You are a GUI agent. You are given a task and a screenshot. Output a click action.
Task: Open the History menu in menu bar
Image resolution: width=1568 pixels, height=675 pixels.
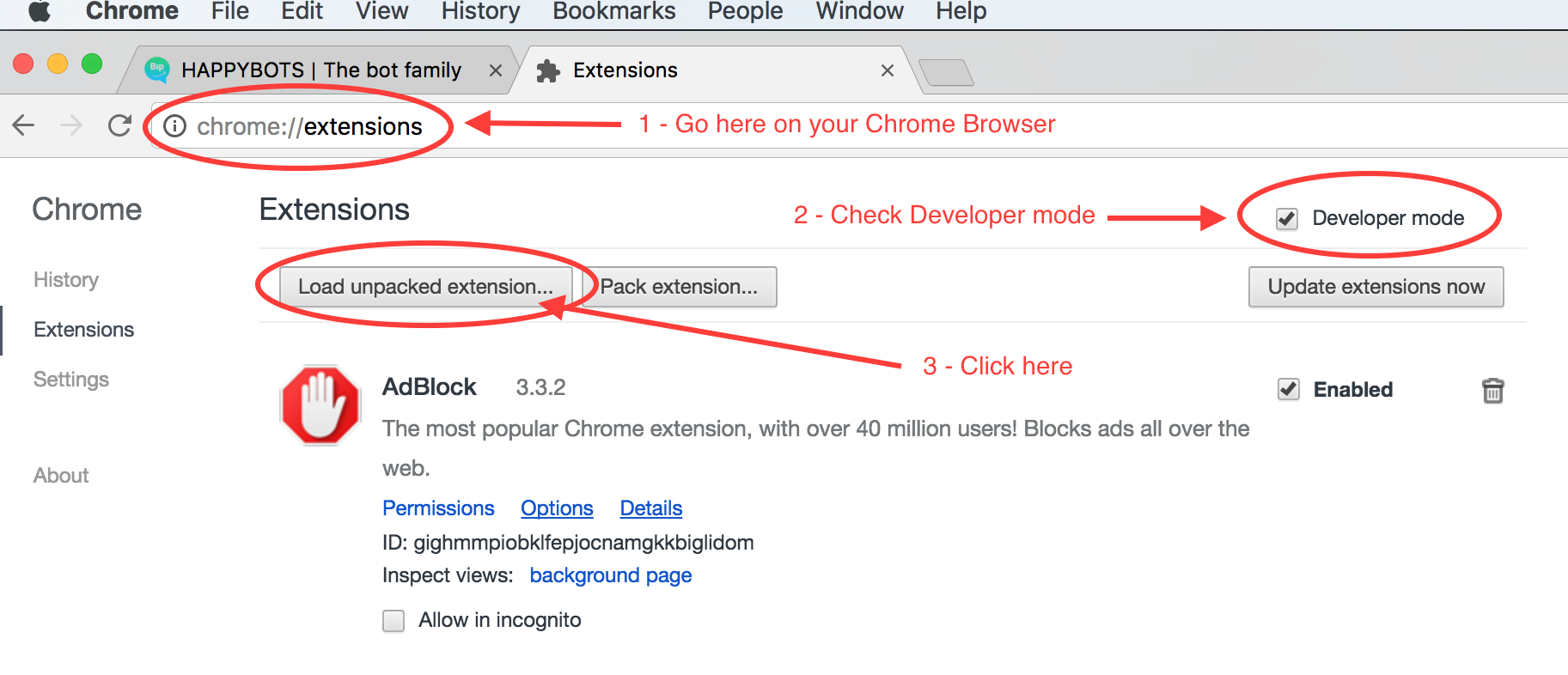(x=481, y=11)
